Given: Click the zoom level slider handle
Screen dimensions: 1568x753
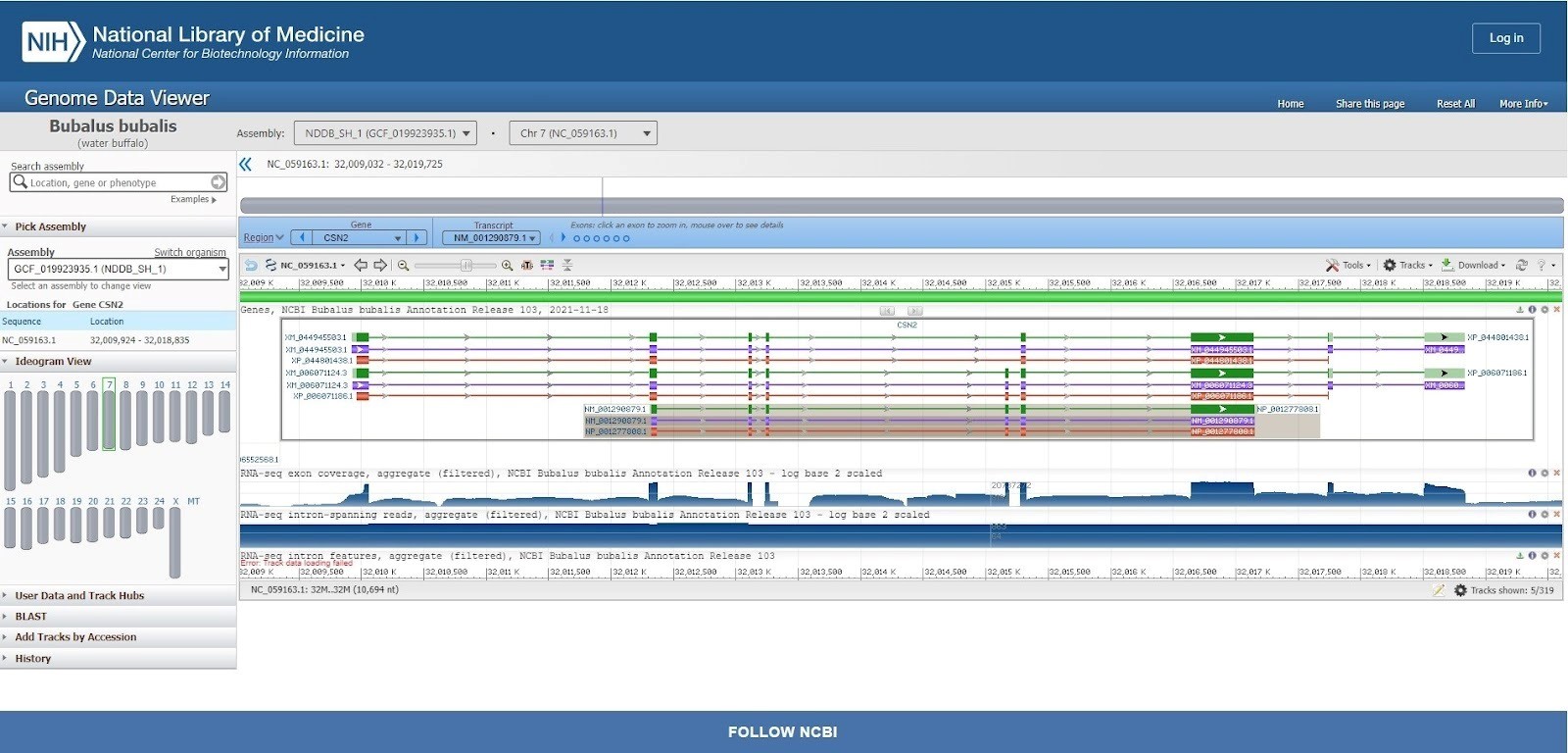Looking at the screenshot, I should coord(466,266).
